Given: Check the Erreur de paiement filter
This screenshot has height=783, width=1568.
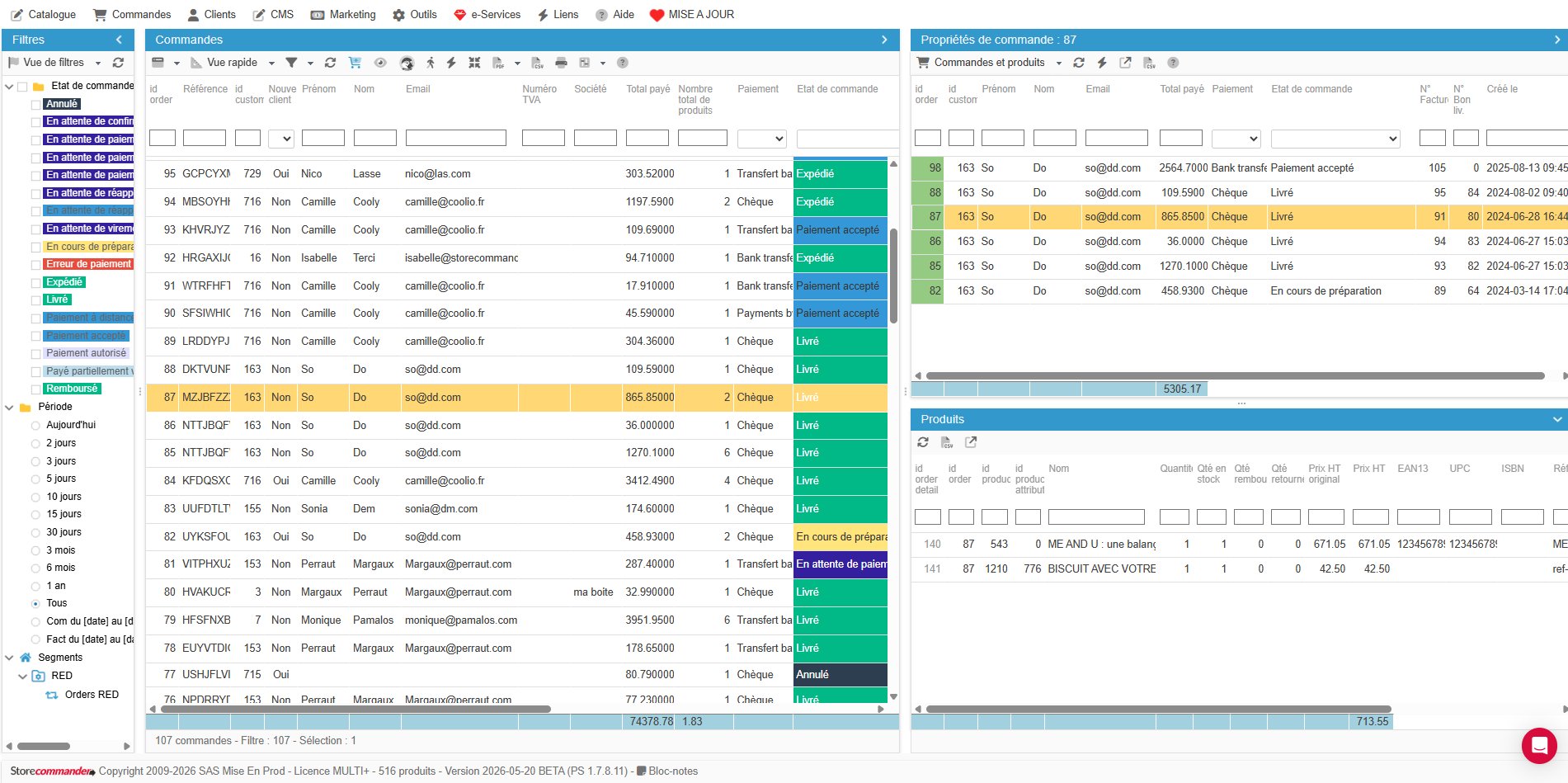Looking at the screenshot, I should pos(35,264).
